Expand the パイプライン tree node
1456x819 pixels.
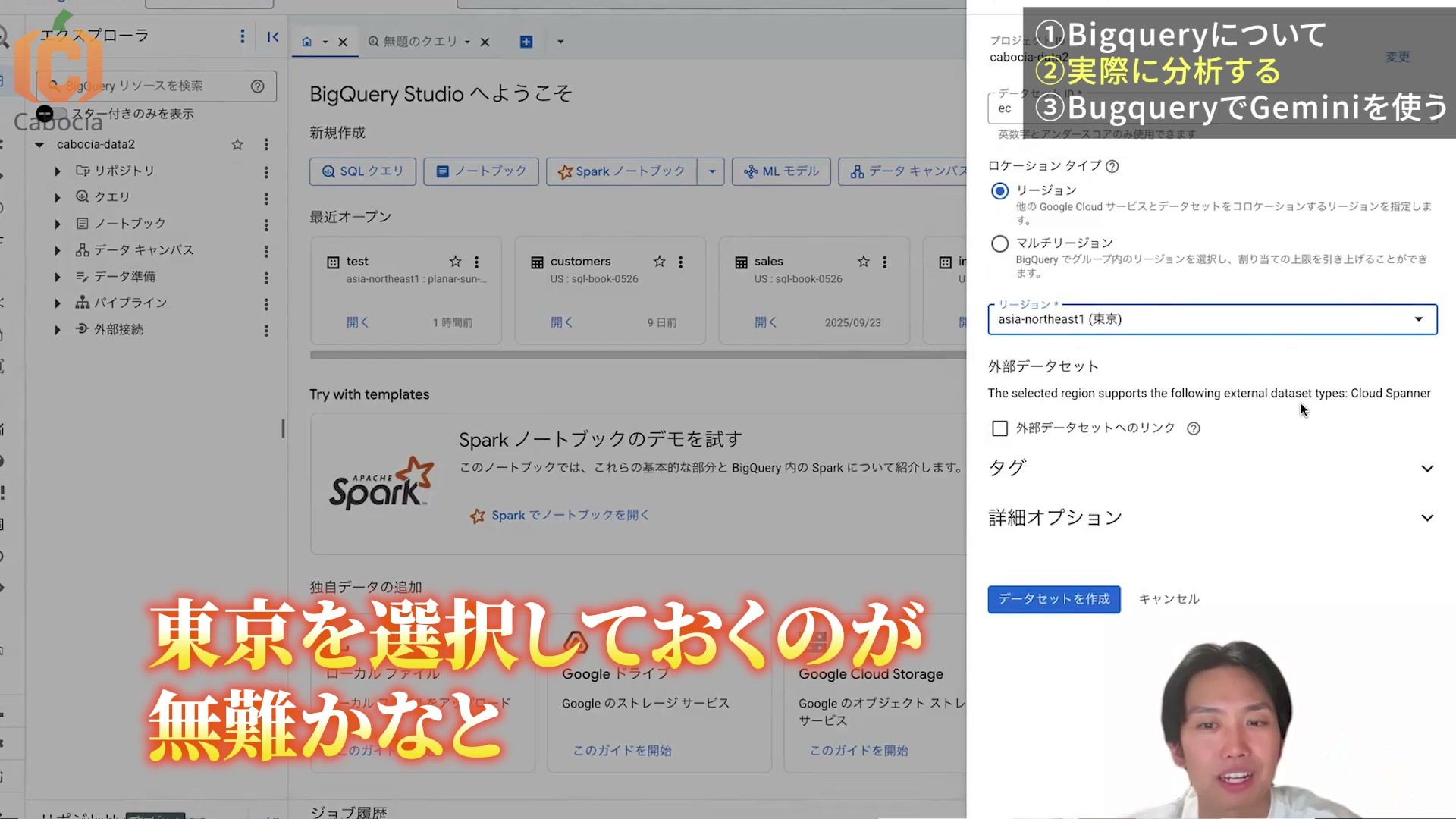pyautogui.click(x=58, y=303)
